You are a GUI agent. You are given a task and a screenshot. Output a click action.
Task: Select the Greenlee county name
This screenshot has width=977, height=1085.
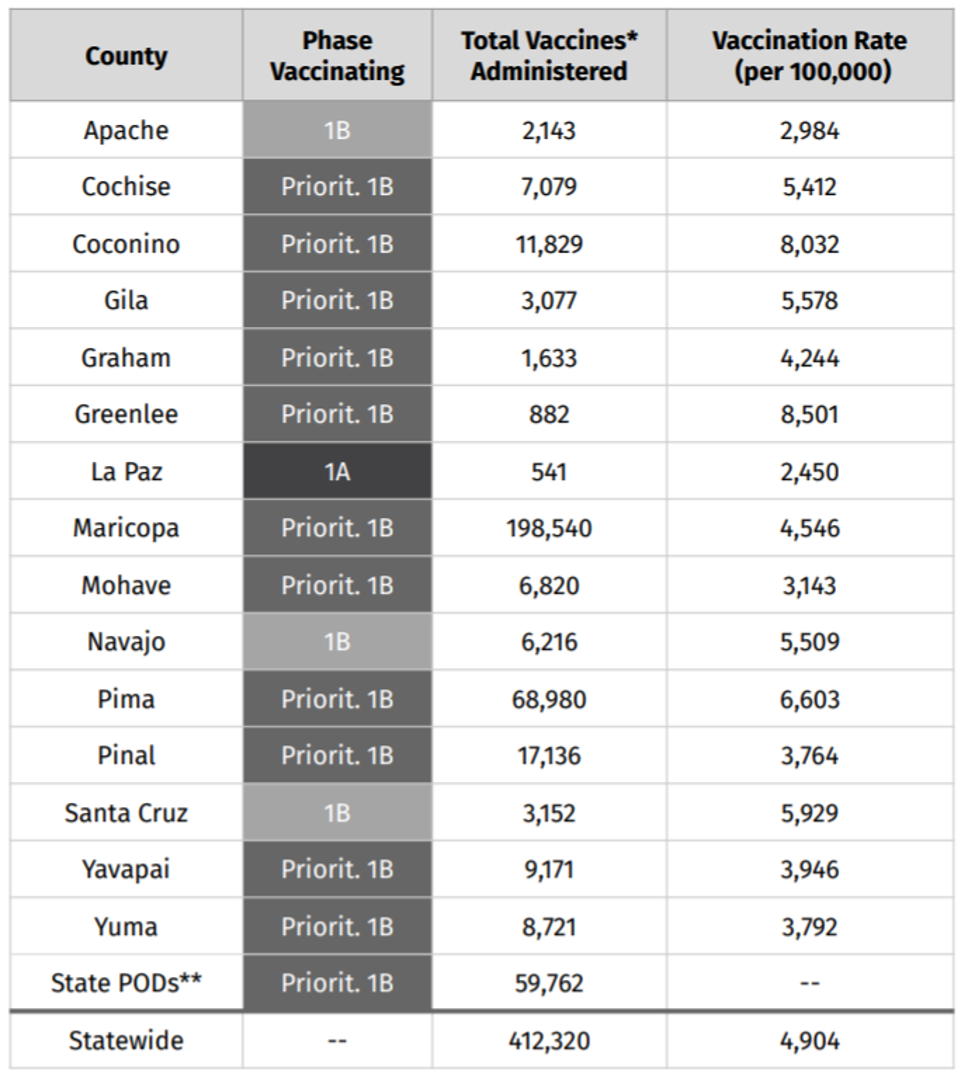click(x=126, y=414)
